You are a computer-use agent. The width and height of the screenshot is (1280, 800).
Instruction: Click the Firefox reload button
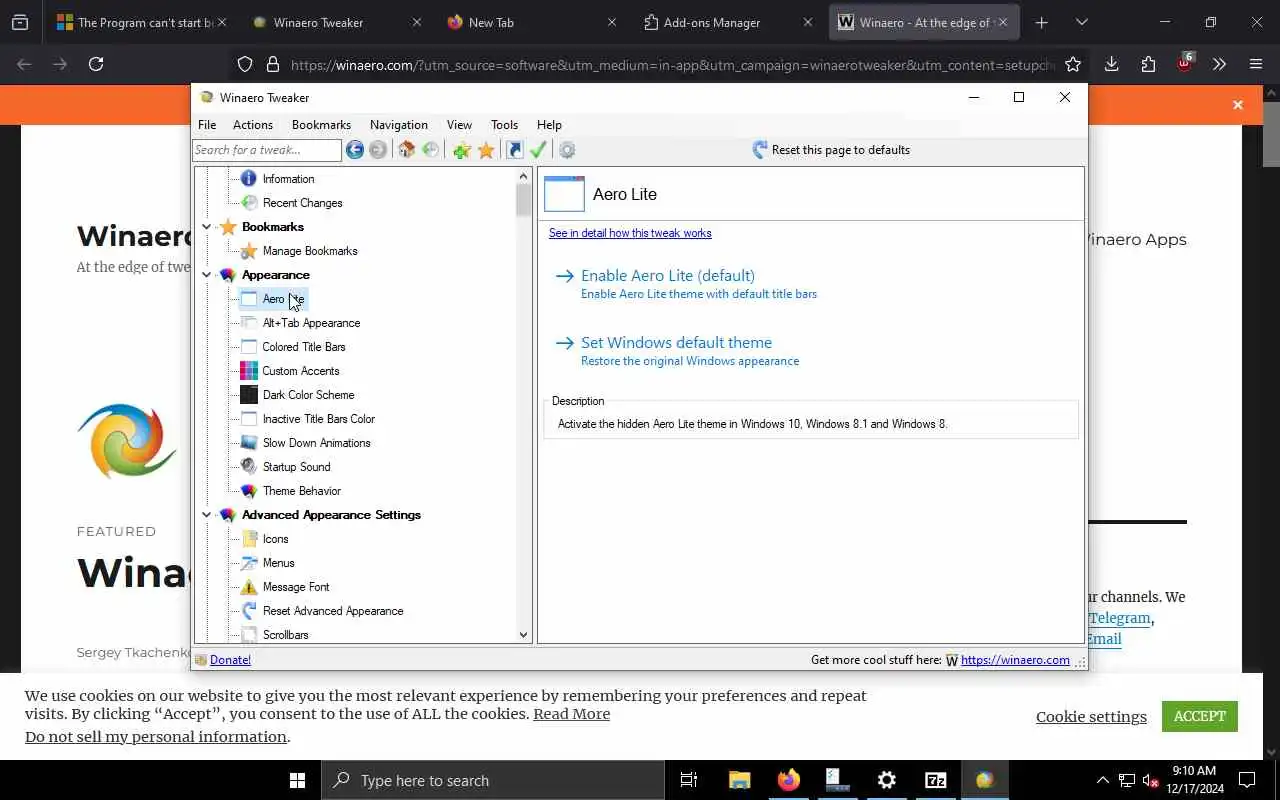(x=96, y=64)
